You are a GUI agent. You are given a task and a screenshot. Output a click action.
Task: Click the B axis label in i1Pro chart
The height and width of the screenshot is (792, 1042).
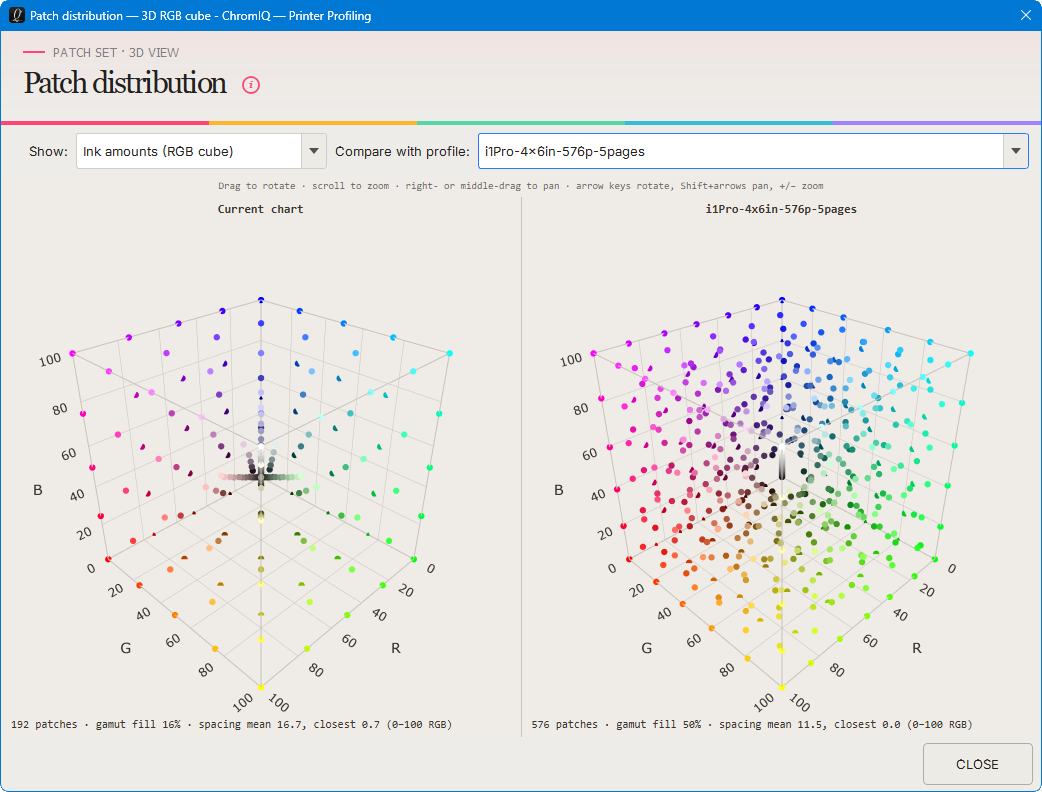pos(559,490)
